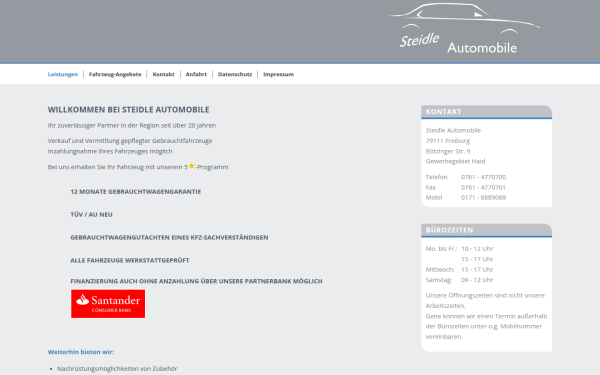
Task: Click the text Inzahlungnahme Ihres Fahrzeuges möglich
Action: 110,151
